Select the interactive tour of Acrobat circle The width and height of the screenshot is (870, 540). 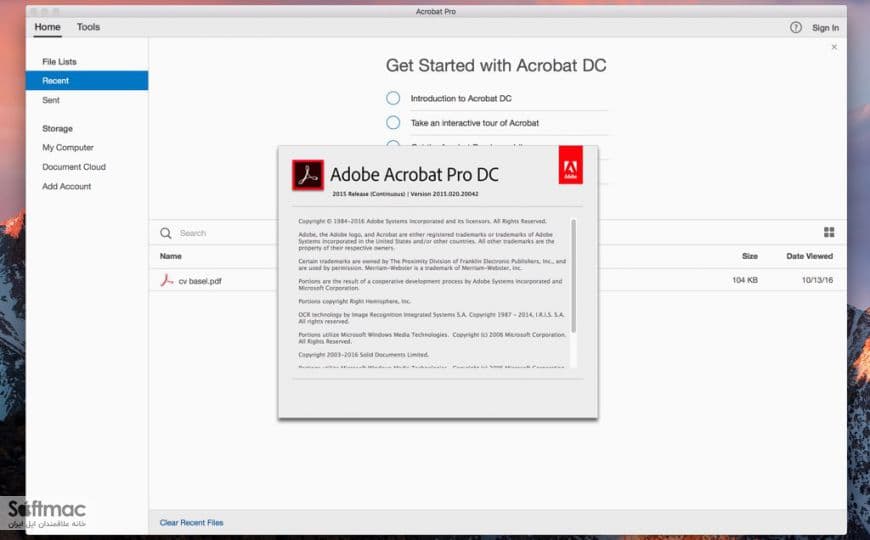[393, 123]
